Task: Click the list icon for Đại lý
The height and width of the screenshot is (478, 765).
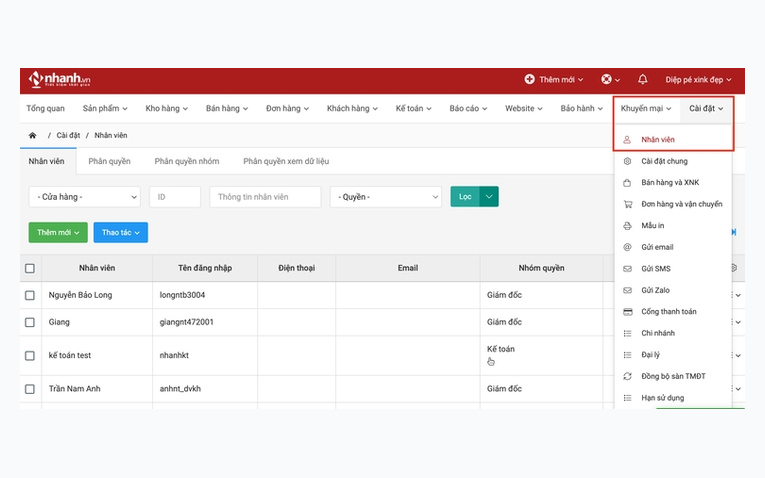Action: (x=627, y=355)
